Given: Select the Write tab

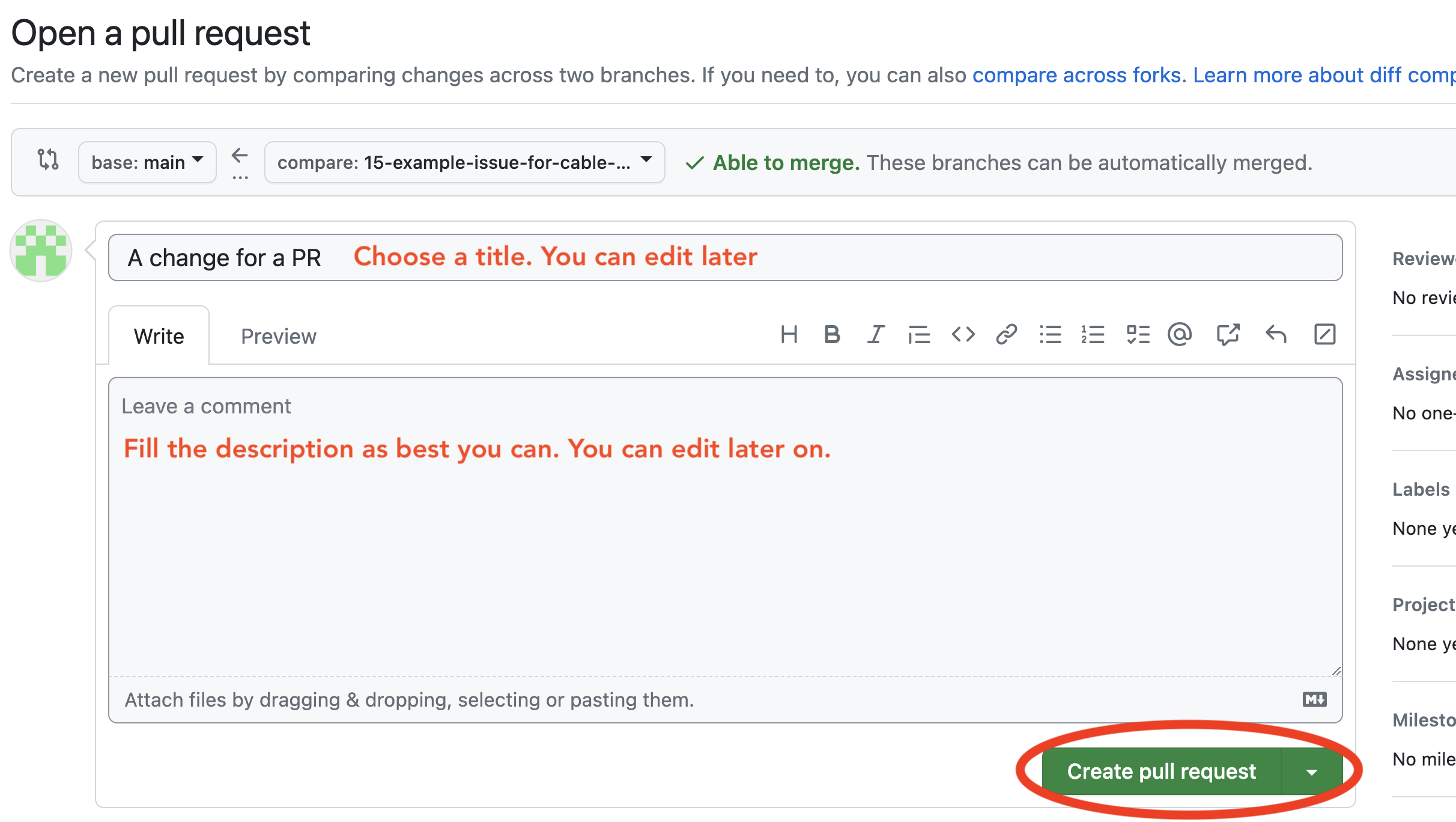Looking at the screenshot, I should click(x=159, y=336).
